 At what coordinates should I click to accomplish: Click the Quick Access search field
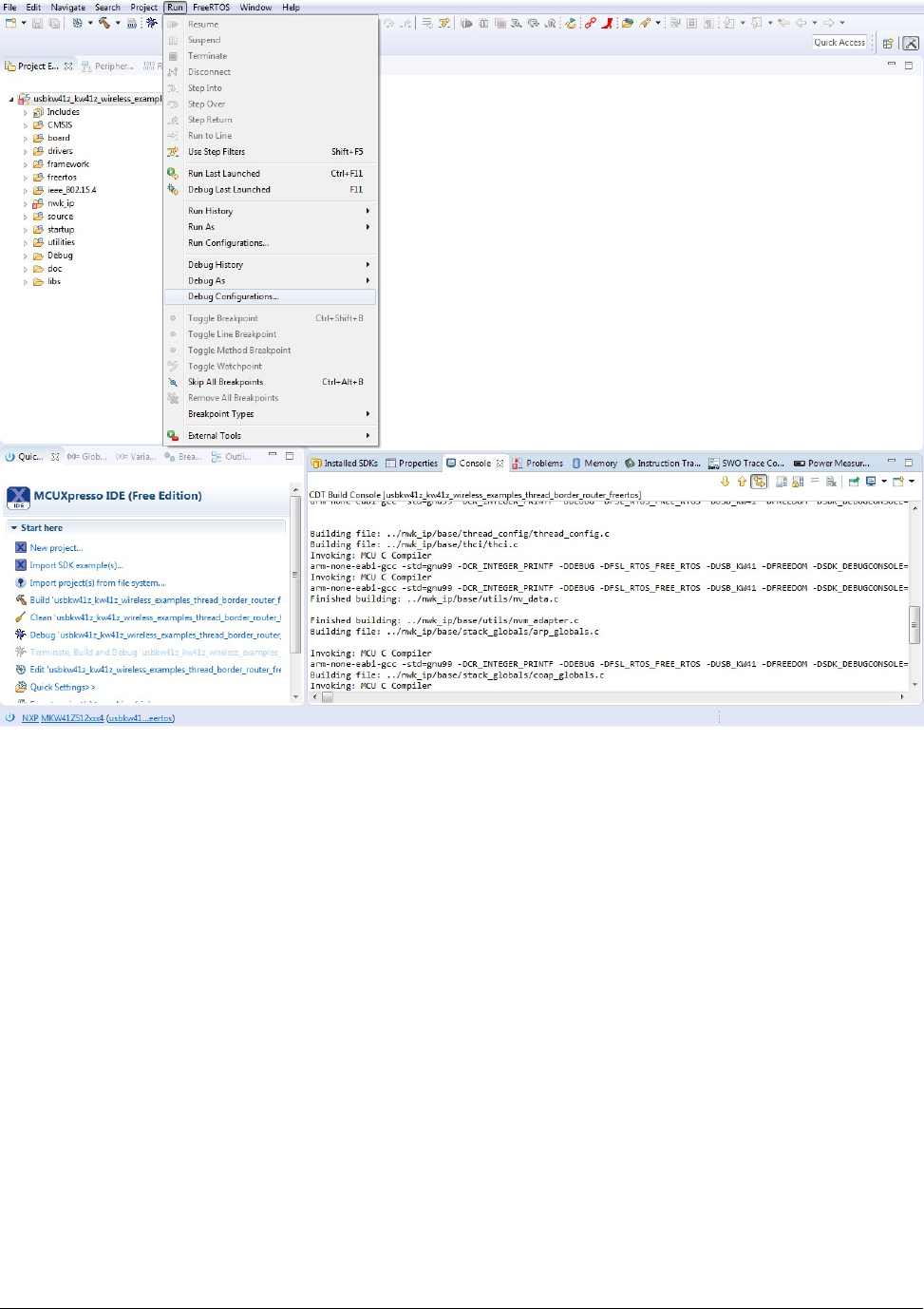click(839, 43)
